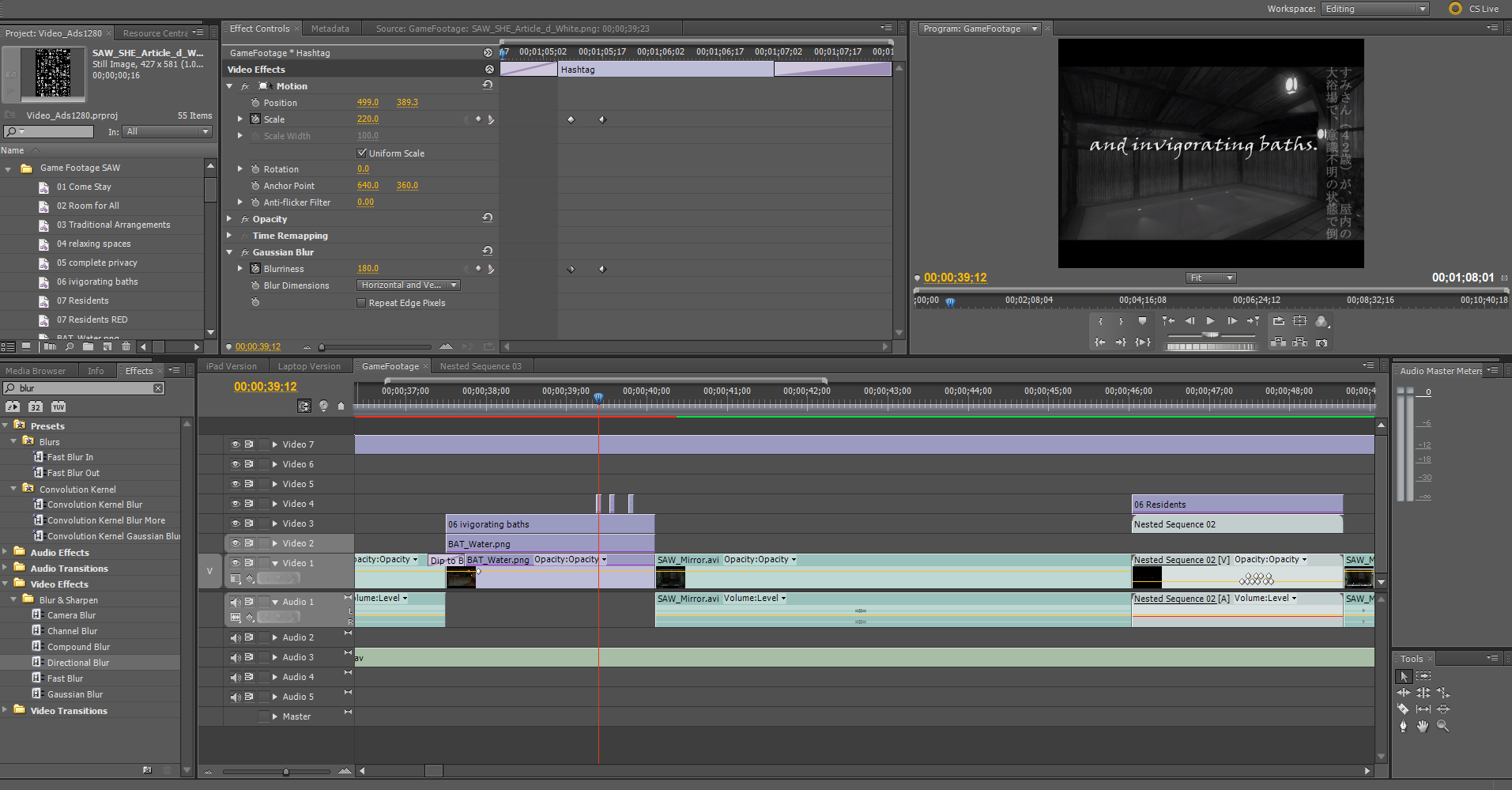Open the Info tab

[x=96, y=371]
